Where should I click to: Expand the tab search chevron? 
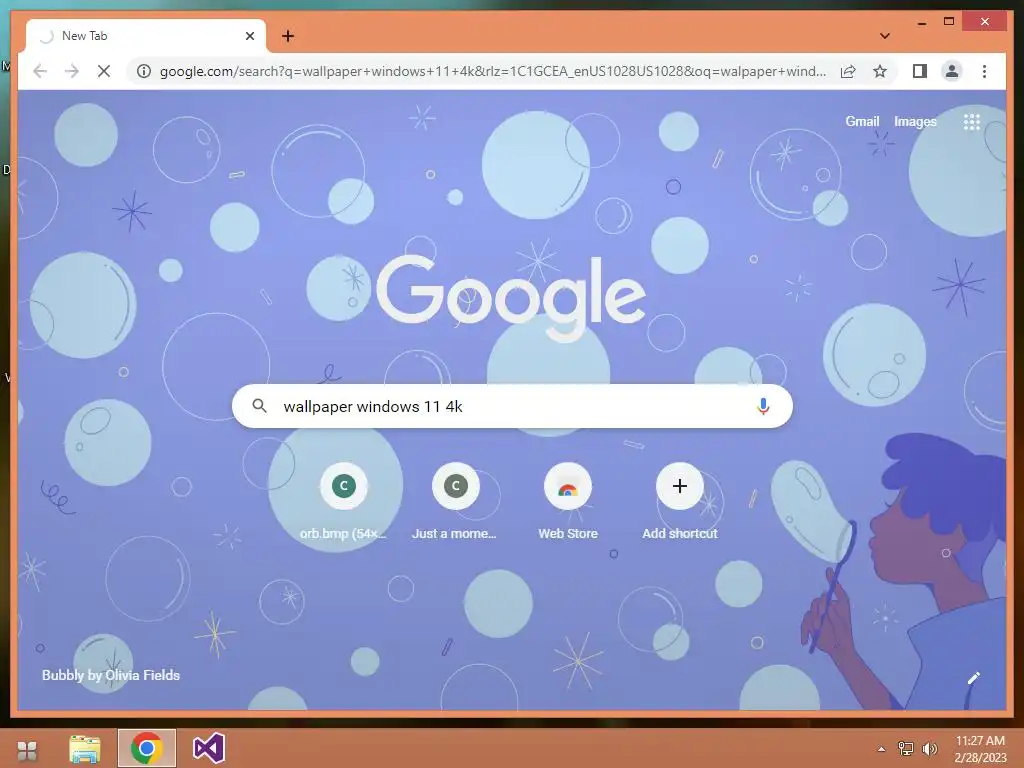pyautogui.click(x=885, y=36)
